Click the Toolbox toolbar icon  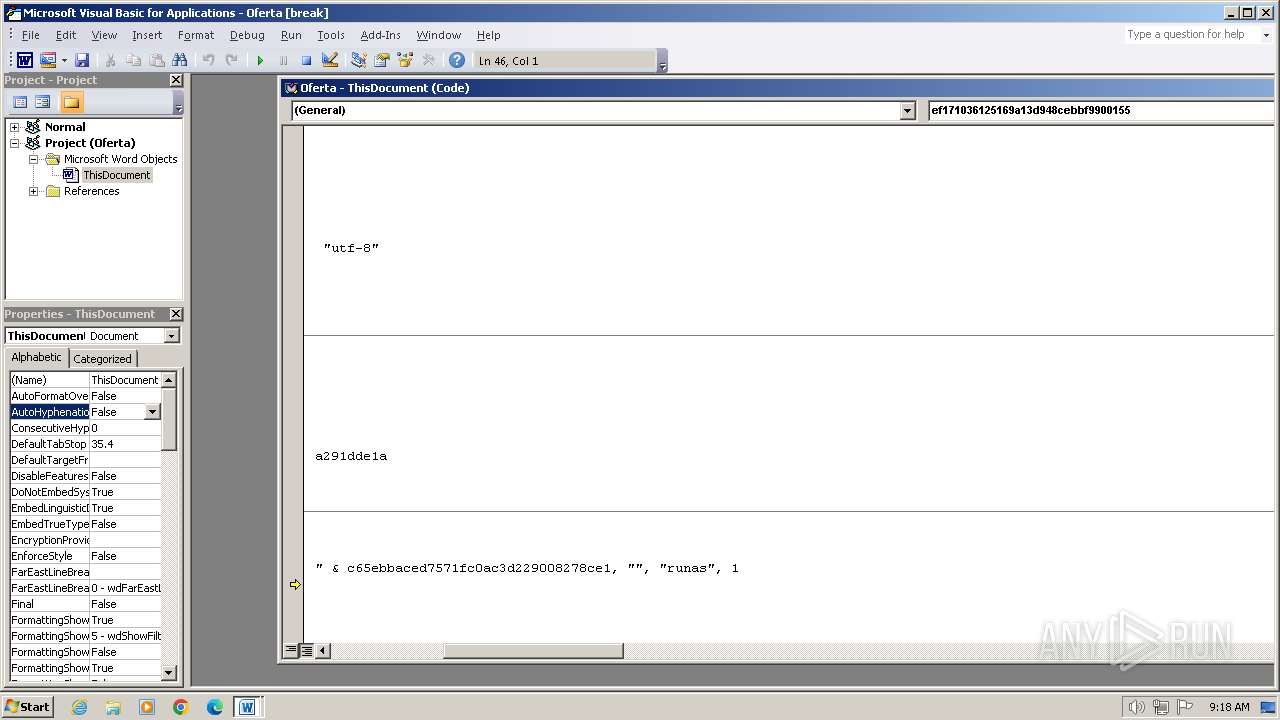[428, 60]
